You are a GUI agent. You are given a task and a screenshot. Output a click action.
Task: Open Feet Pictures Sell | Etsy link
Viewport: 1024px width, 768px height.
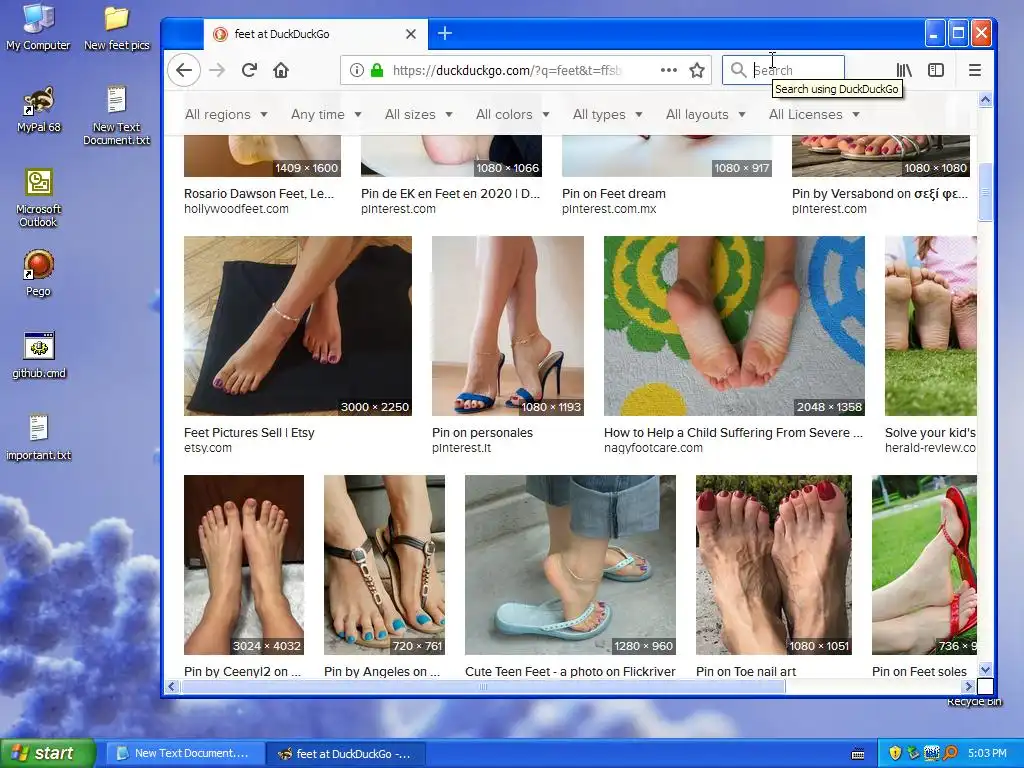tap(249, 432)
